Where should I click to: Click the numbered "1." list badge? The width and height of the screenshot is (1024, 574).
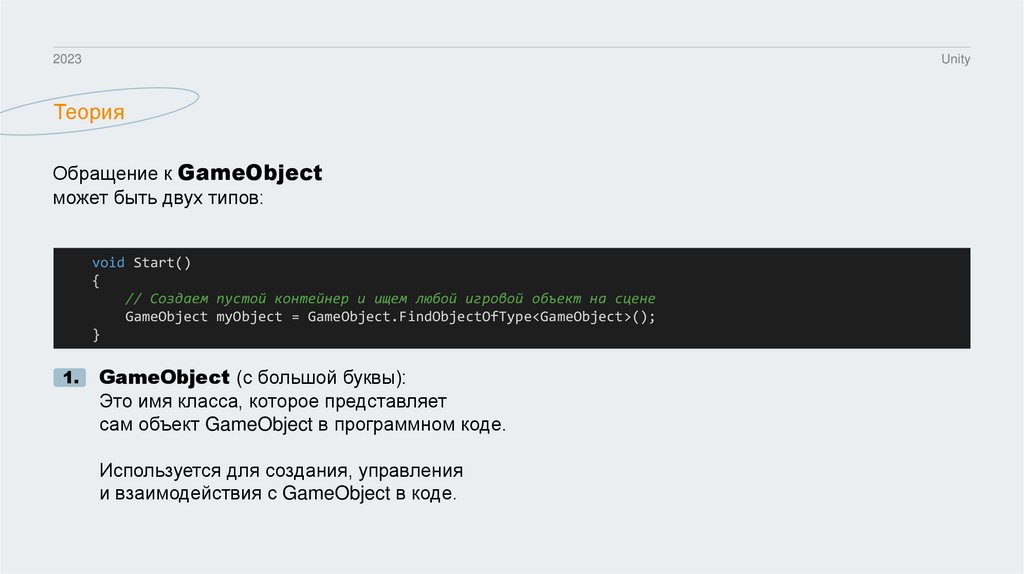point(71,378)
